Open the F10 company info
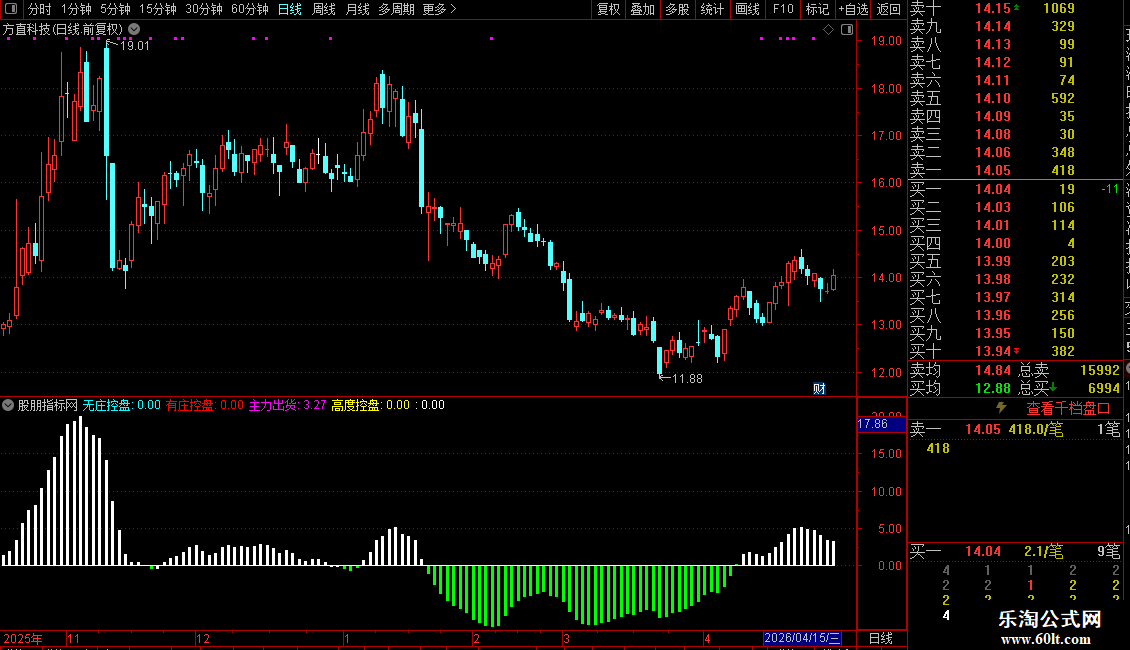The image size is (1130, 650). point(783,9)
